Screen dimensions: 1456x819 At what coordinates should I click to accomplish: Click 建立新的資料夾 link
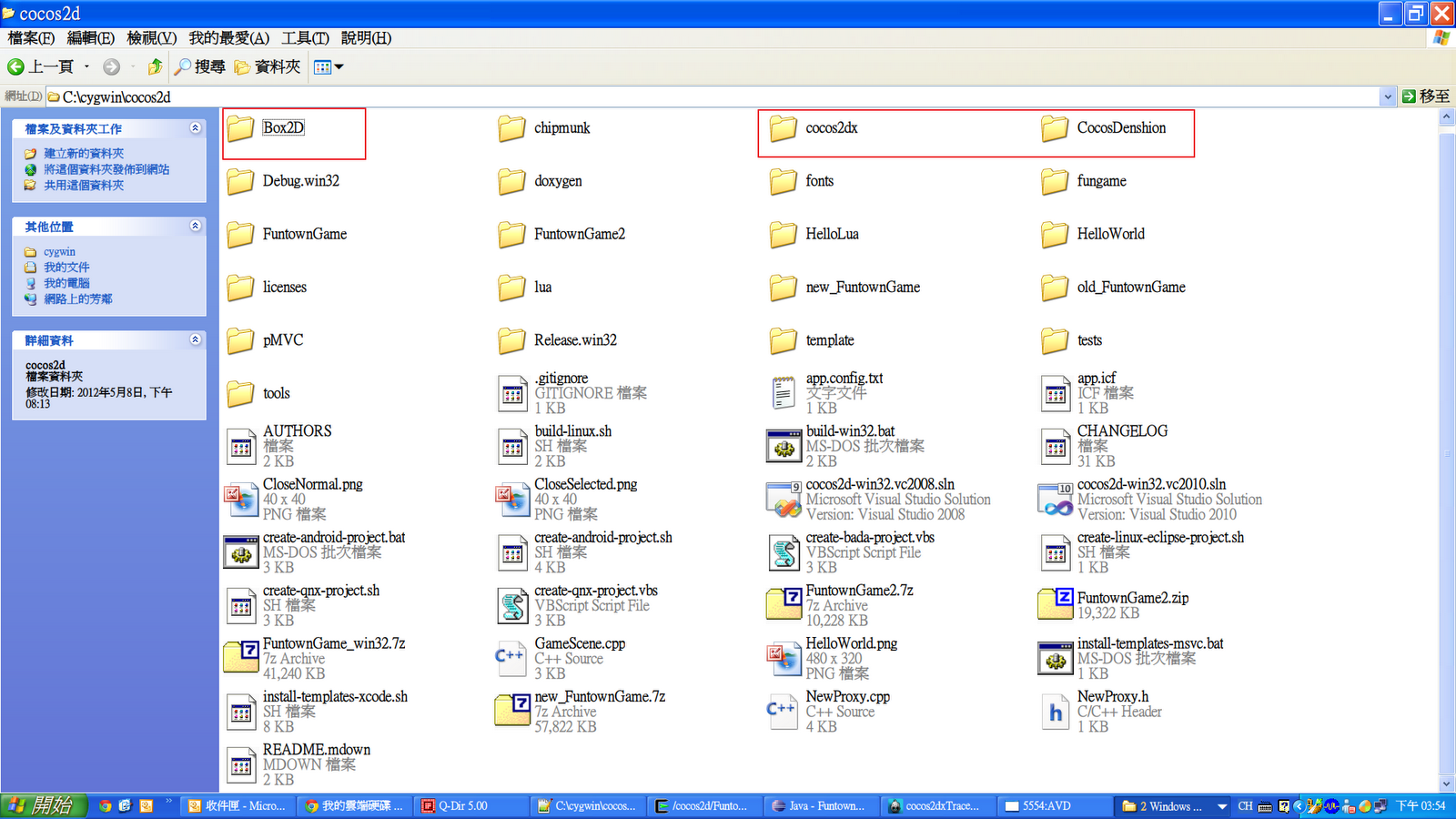click(x=84, y=154)
